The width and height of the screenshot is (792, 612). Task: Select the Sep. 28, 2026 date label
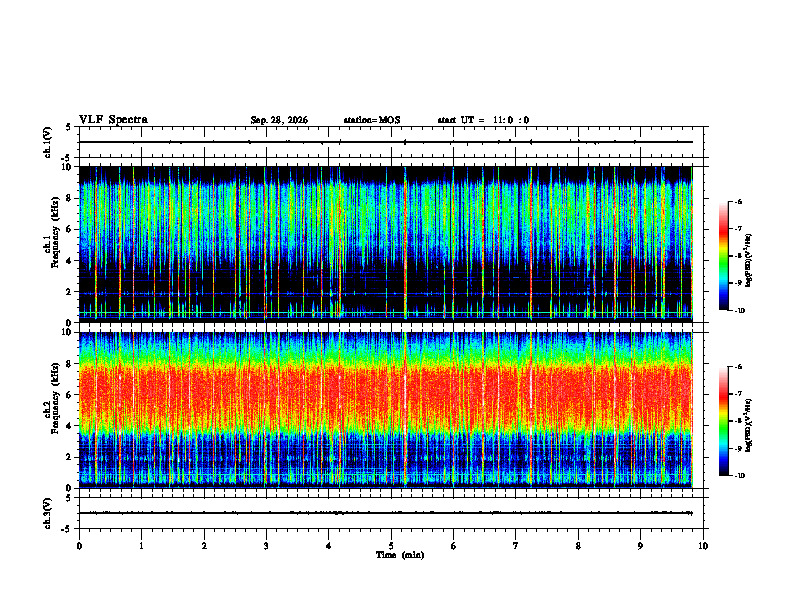tap(279, 120)
